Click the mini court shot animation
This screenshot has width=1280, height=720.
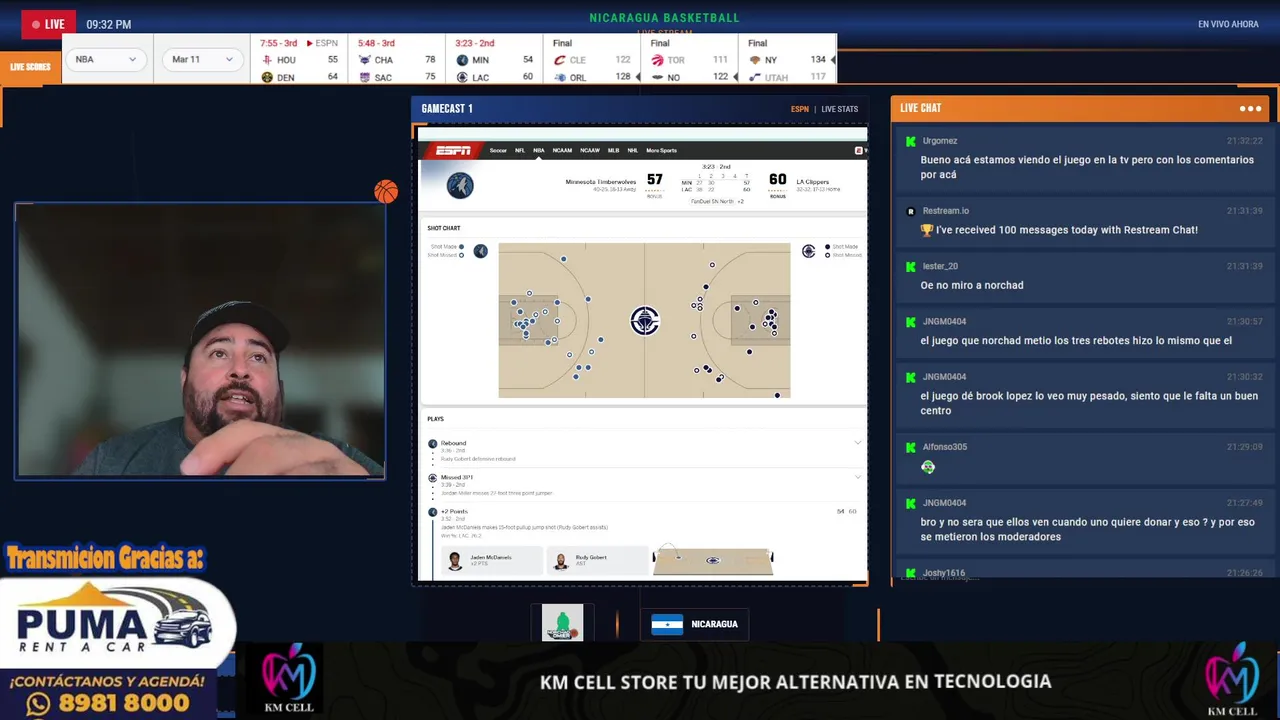(713, 560)
